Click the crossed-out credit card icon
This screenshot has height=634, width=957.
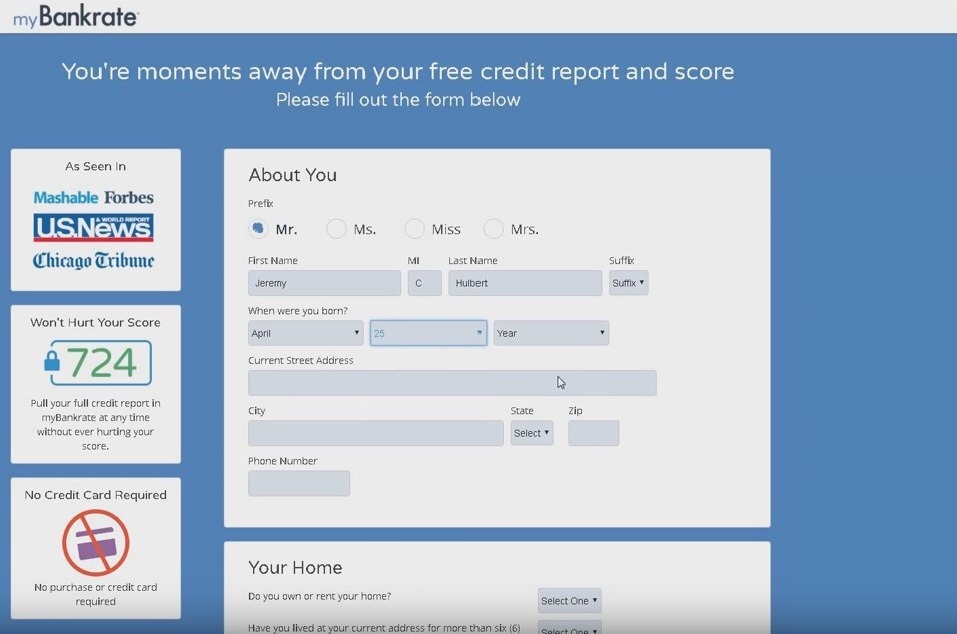pyautogui.click(x=95, y=542)
